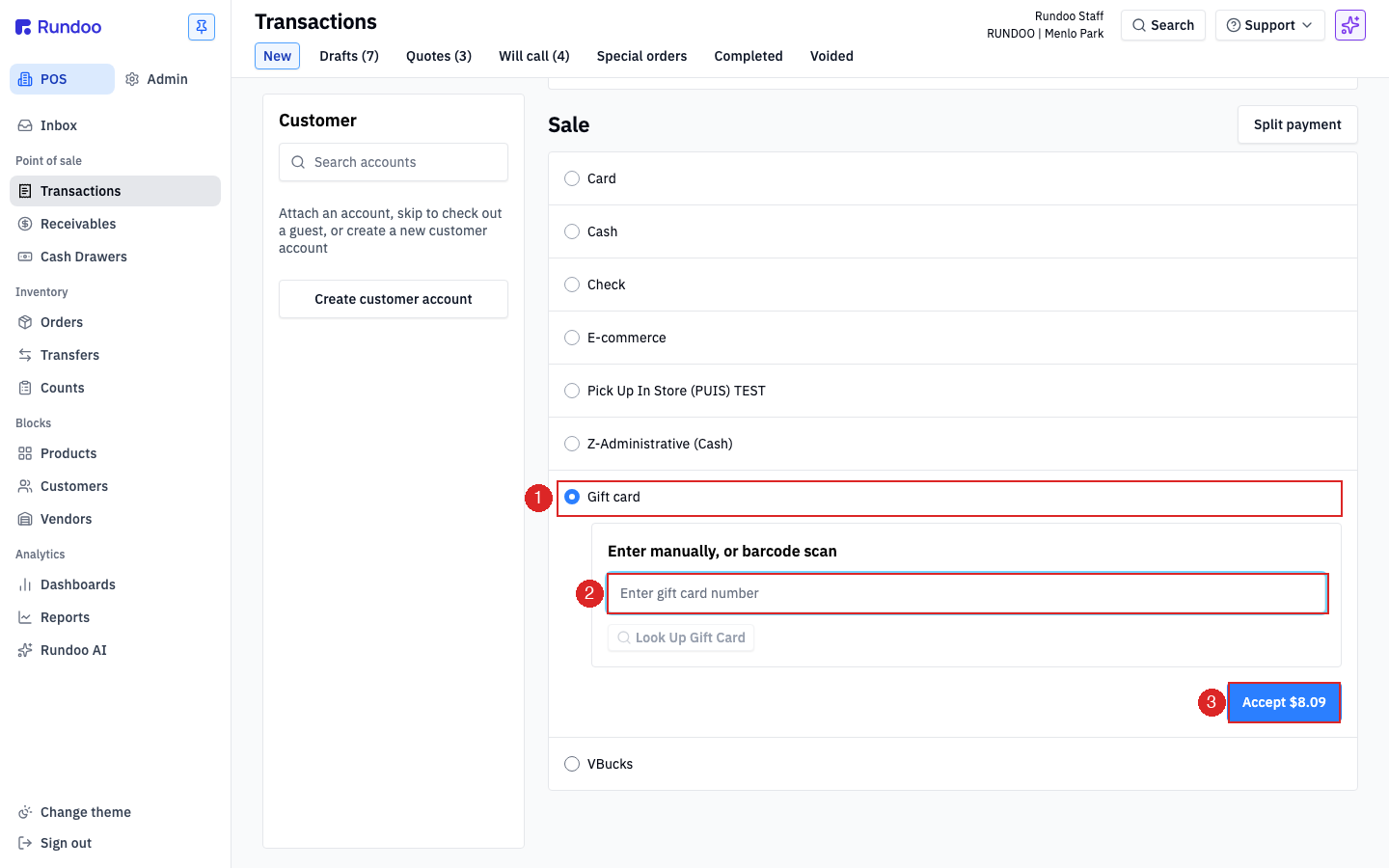The image size is (1389, 868).
Task: Go to Transfers in the sidebar
Action: 115,355
